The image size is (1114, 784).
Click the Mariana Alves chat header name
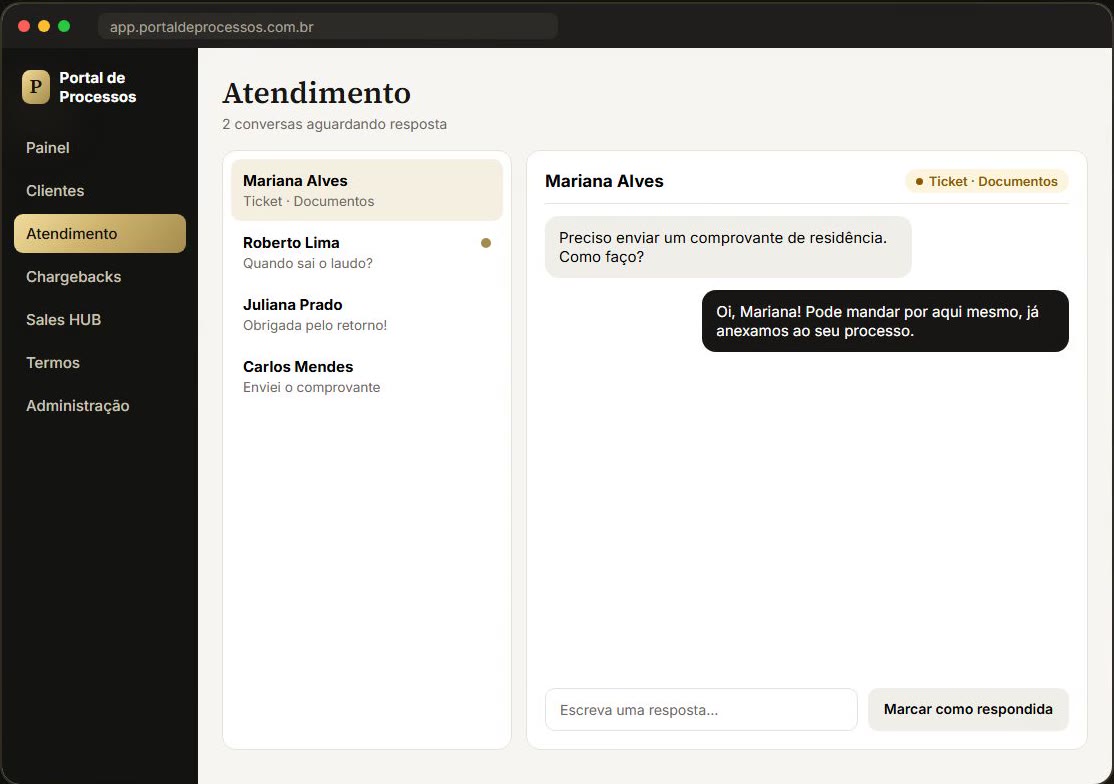tap(604, 181)
